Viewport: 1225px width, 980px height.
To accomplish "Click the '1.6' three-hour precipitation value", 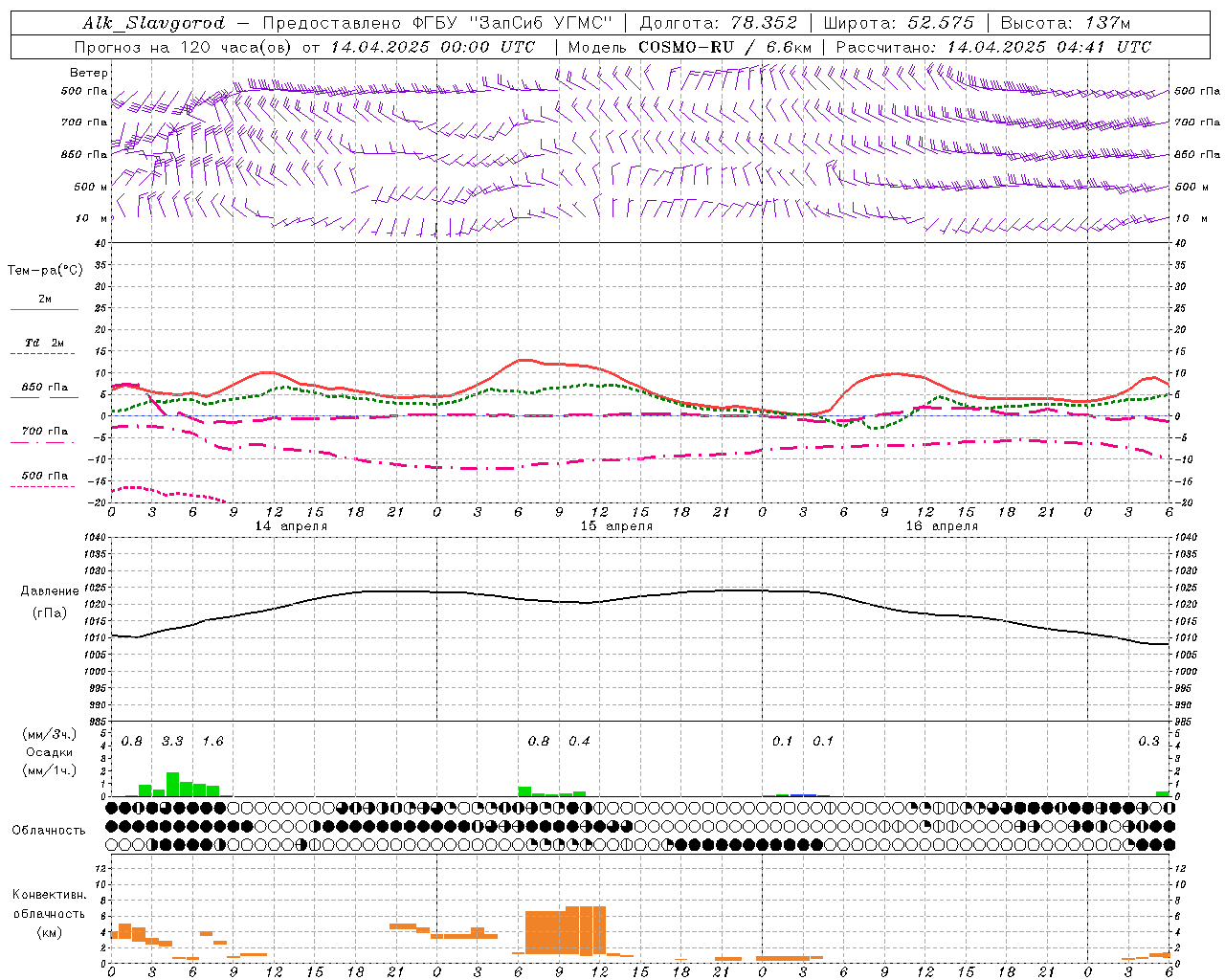I will pyautogui.click(x=212, y=742).
